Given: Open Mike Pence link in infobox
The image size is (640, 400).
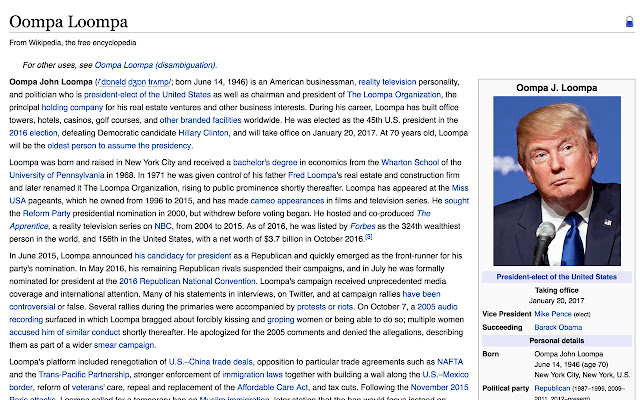Looking at the screenshot, I should (553, 314).
